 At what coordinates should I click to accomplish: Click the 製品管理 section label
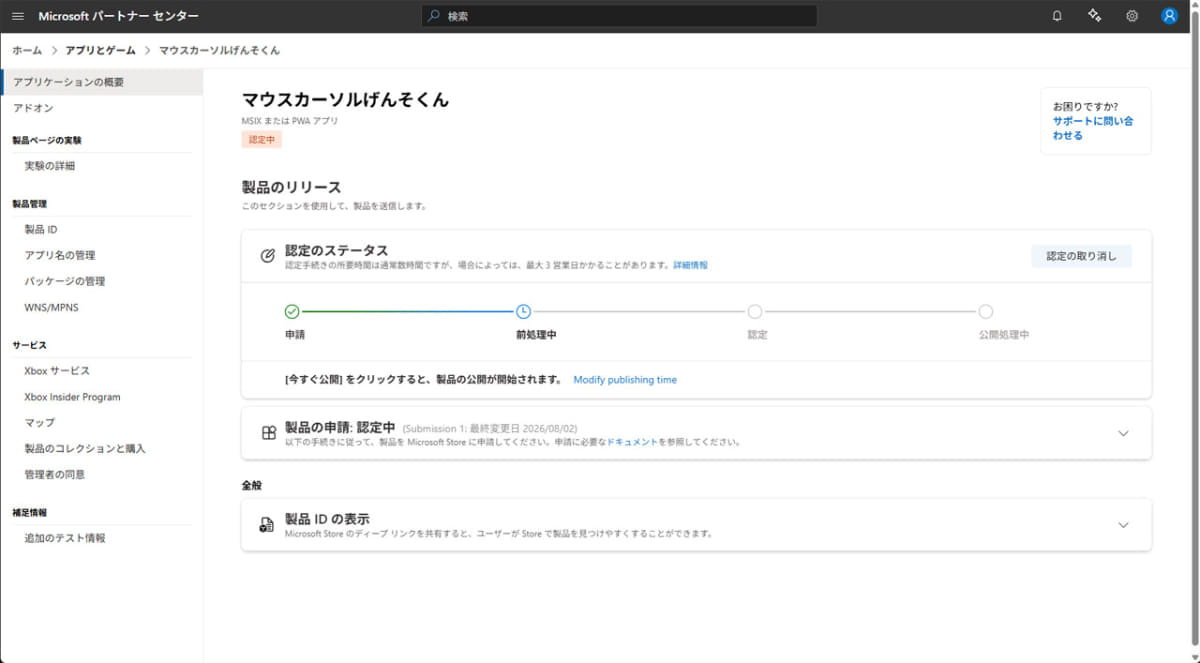point(29,204)
